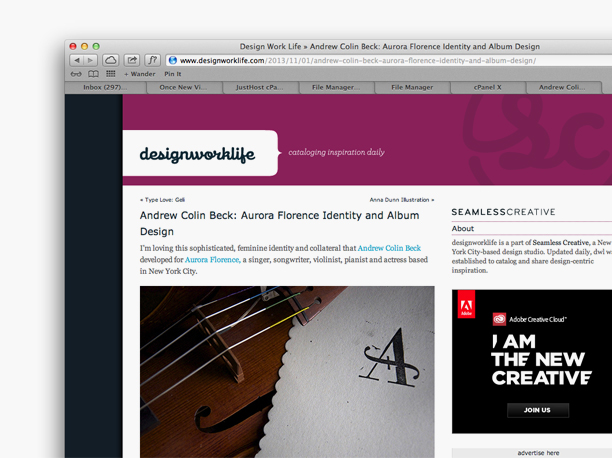Click the URL address field

[390, 61]
